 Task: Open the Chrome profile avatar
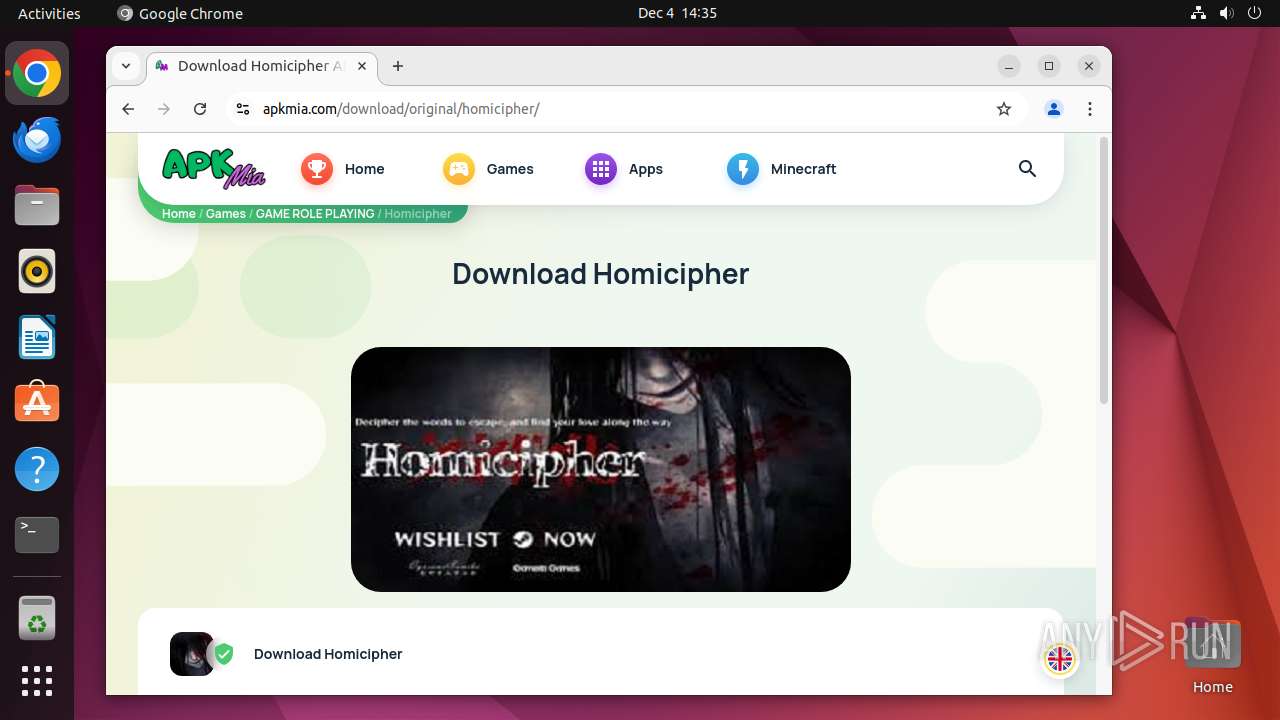click(1054, 109)
